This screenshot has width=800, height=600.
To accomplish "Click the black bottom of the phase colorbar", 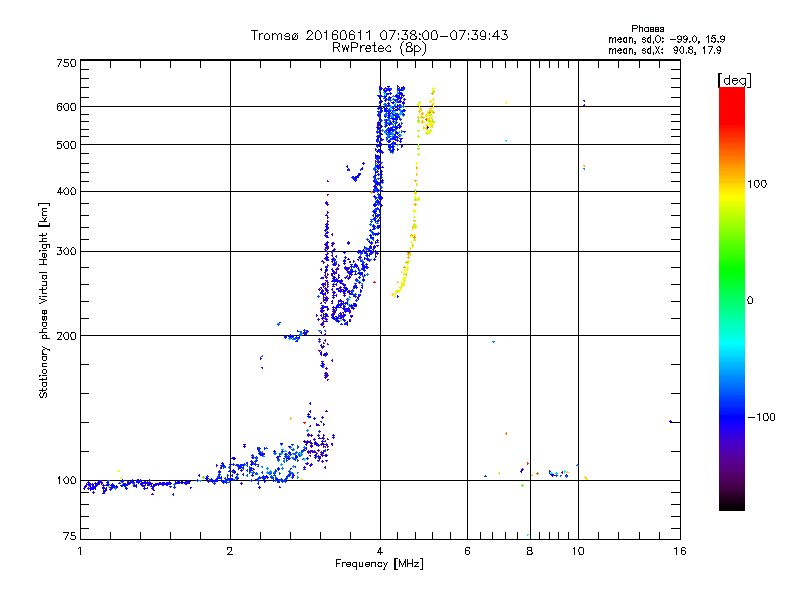I will click(732, 504).
